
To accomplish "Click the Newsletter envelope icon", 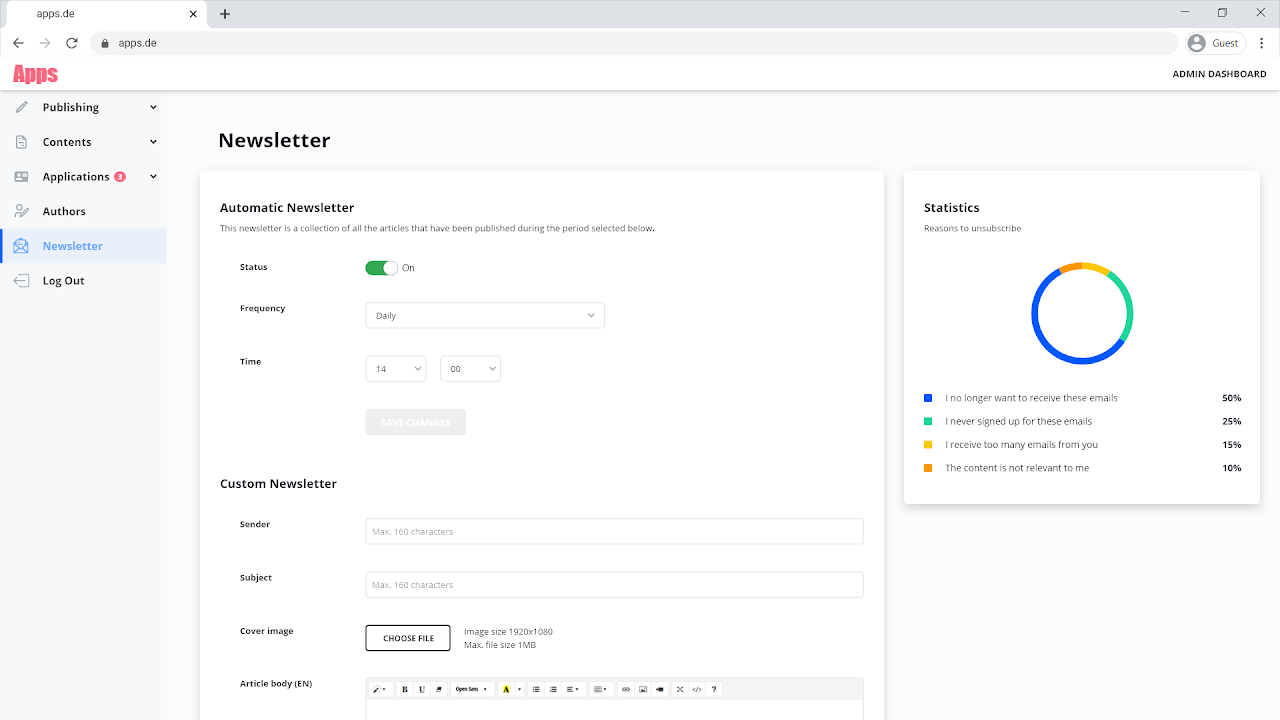I will coord(22,246).
